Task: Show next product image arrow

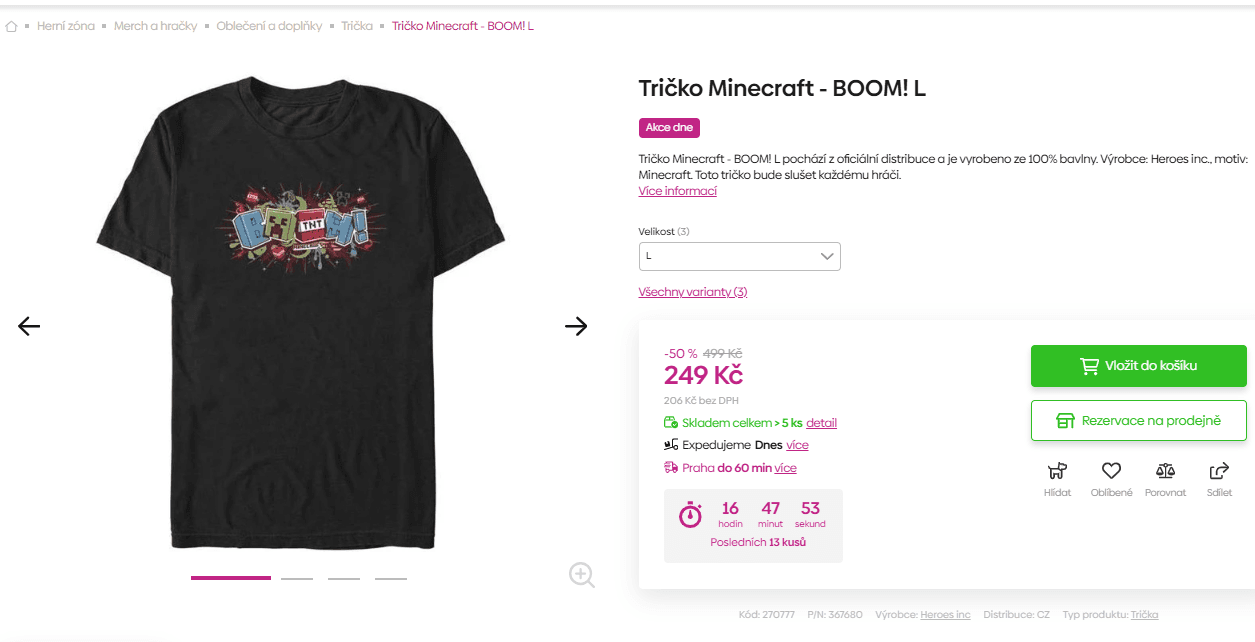Action: [576, 326]
